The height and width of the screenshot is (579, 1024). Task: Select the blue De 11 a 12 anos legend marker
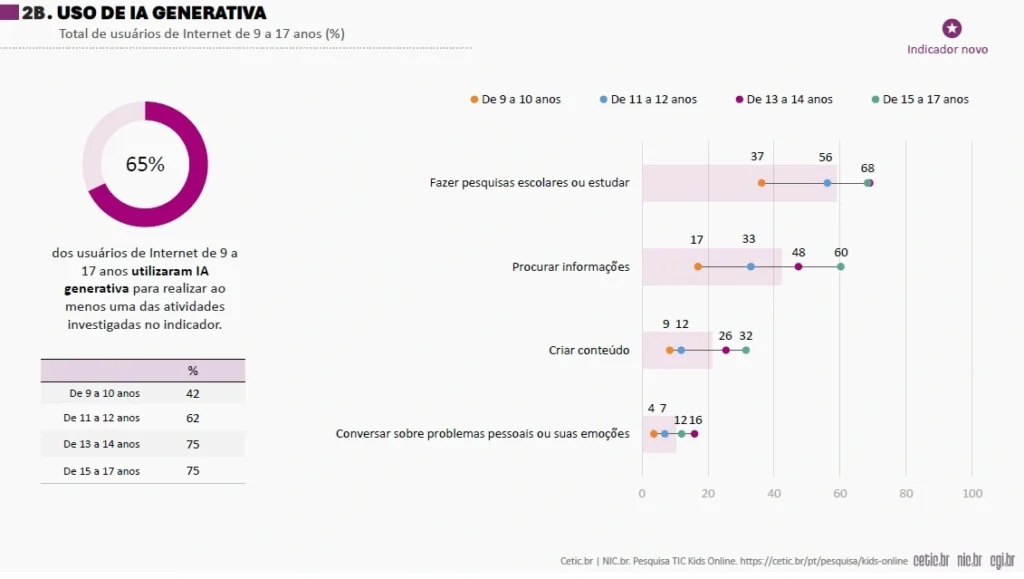[603, 100]
